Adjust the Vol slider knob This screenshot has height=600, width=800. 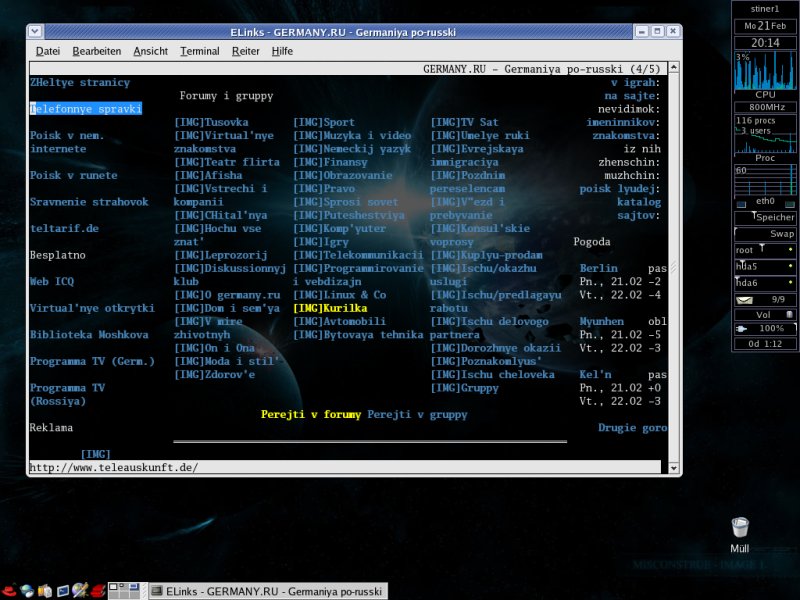(790, 314)
